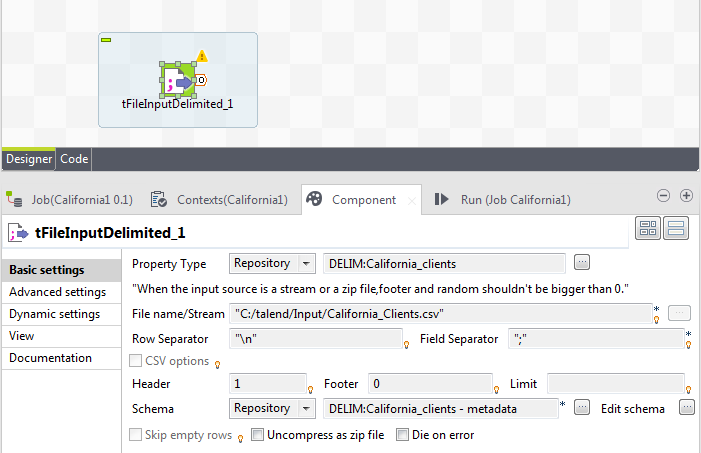The height and width of the screenshot is (453, 701).
Task: Click the Contexts clipboard icon
Action: 159,199
